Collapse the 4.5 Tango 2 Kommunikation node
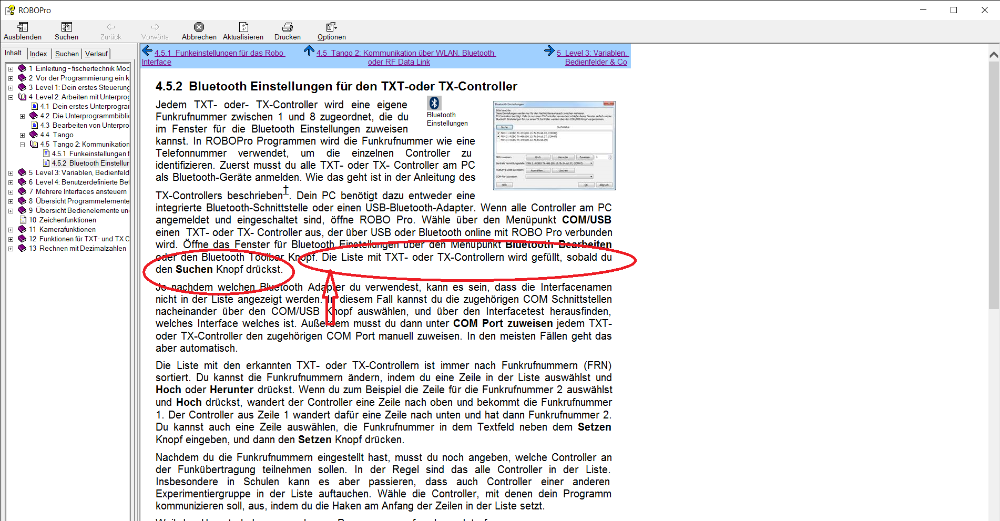The width and height of the screenshot is (1000, 521). pyautogui.click(x=22, y=144)
